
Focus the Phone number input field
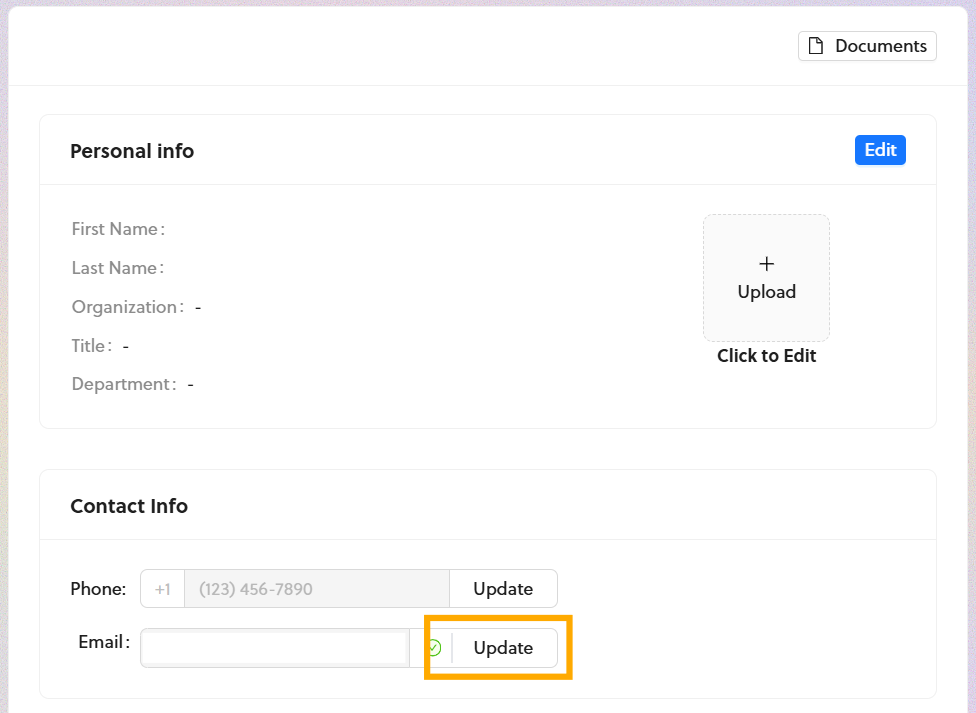316,589
